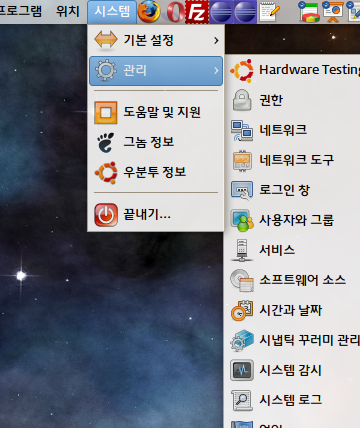
Task: Open 시간과 날짜
Action: (x=293, y=310)
